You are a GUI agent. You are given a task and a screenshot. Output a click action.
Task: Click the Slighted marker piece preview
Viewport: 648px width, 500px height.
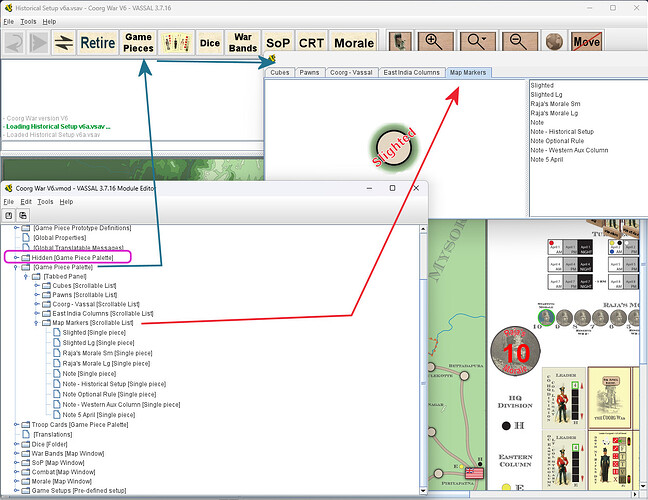(394, 147)
